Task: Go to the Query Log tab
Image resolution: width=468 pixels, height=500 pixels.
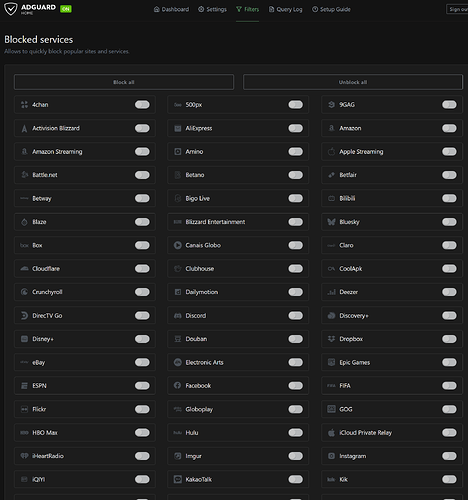Action: tap(286, 9)
